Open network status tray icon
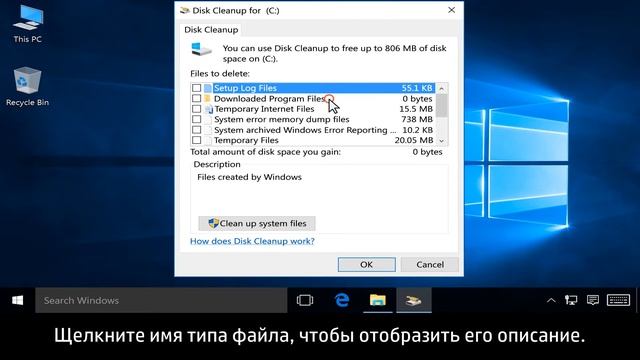The width and height of the screenshot is (640, 360). (x=571, y=300)
